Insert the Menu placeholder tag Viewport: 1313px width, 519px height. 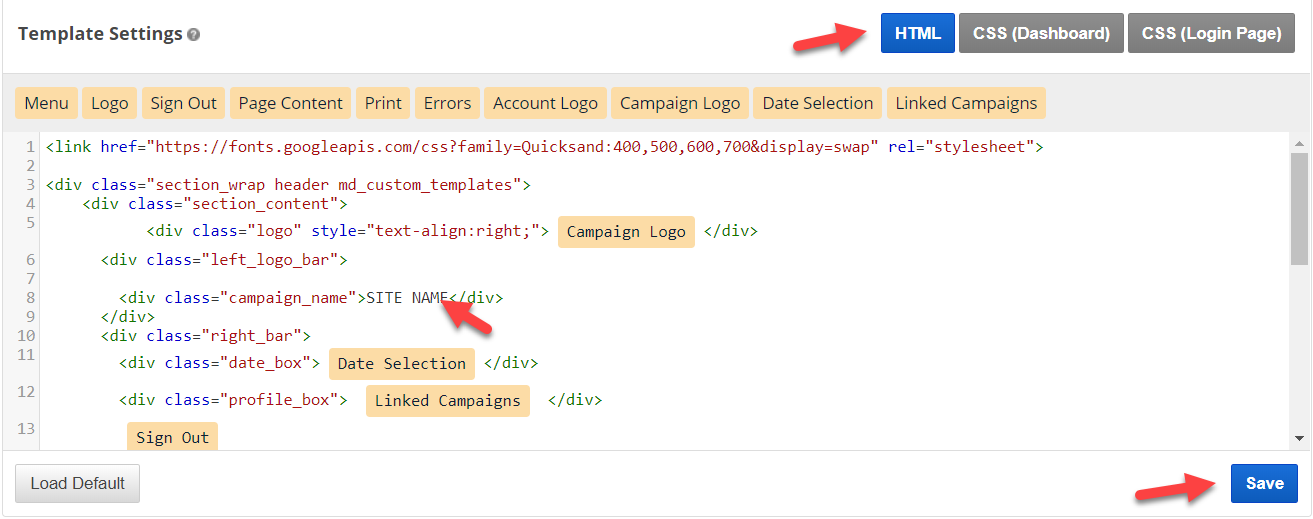[x=47, y=103]
